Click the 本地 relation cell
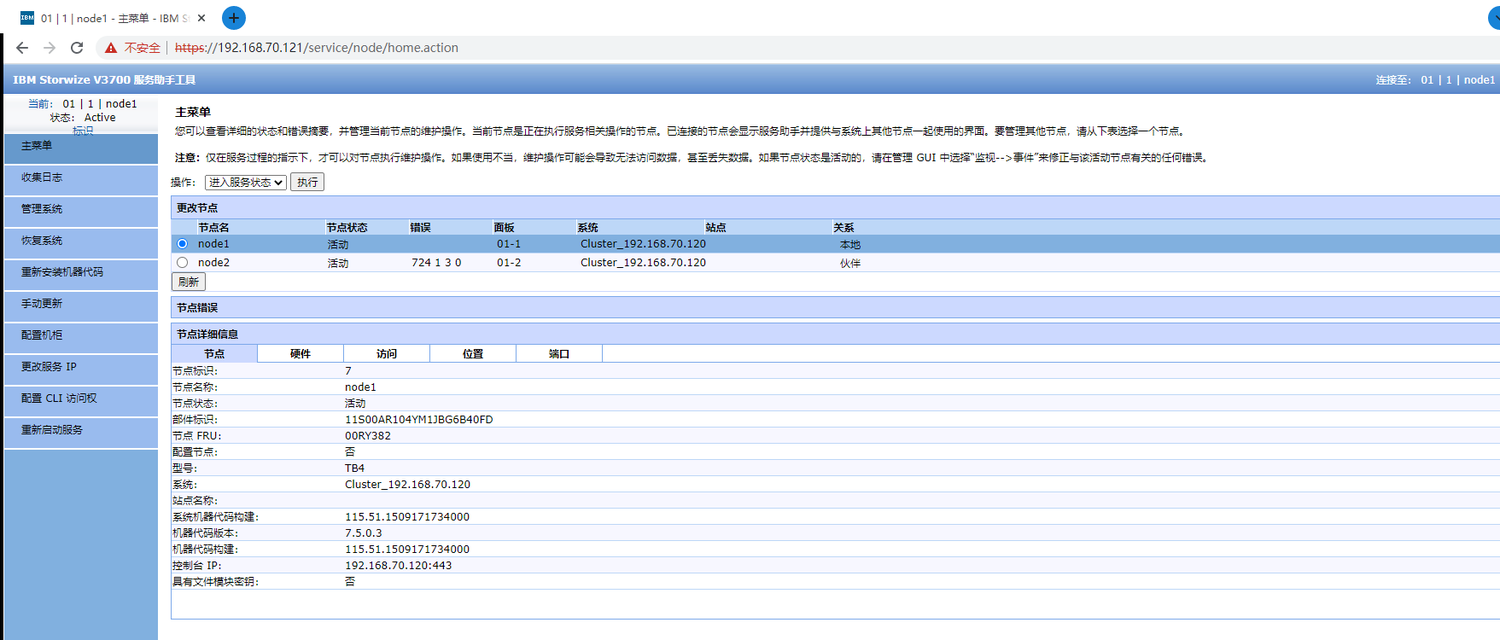This screenshot has height=640, width=1500. tap(850, 244)
